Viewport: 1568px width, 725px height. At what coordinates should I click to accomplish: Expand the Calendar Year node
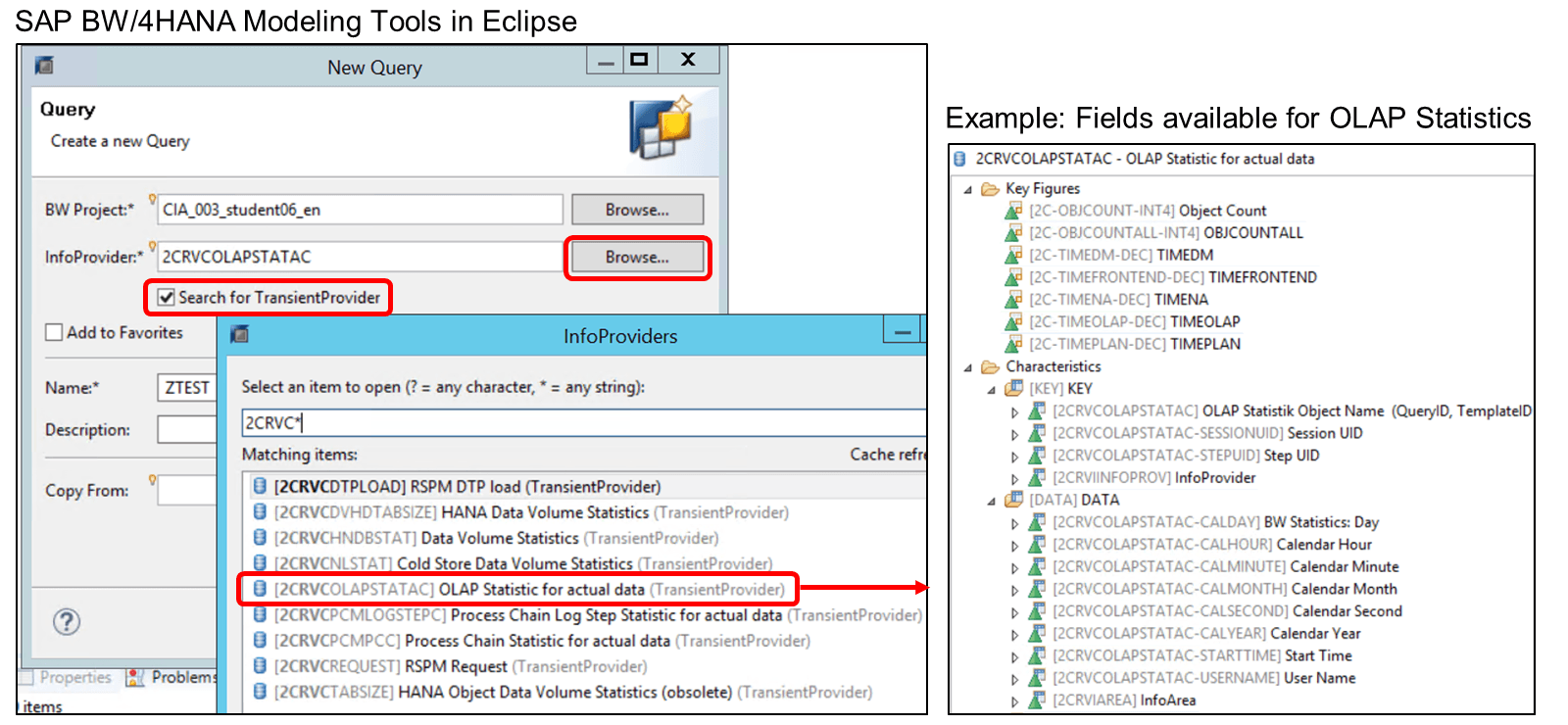coord(1015,634)
